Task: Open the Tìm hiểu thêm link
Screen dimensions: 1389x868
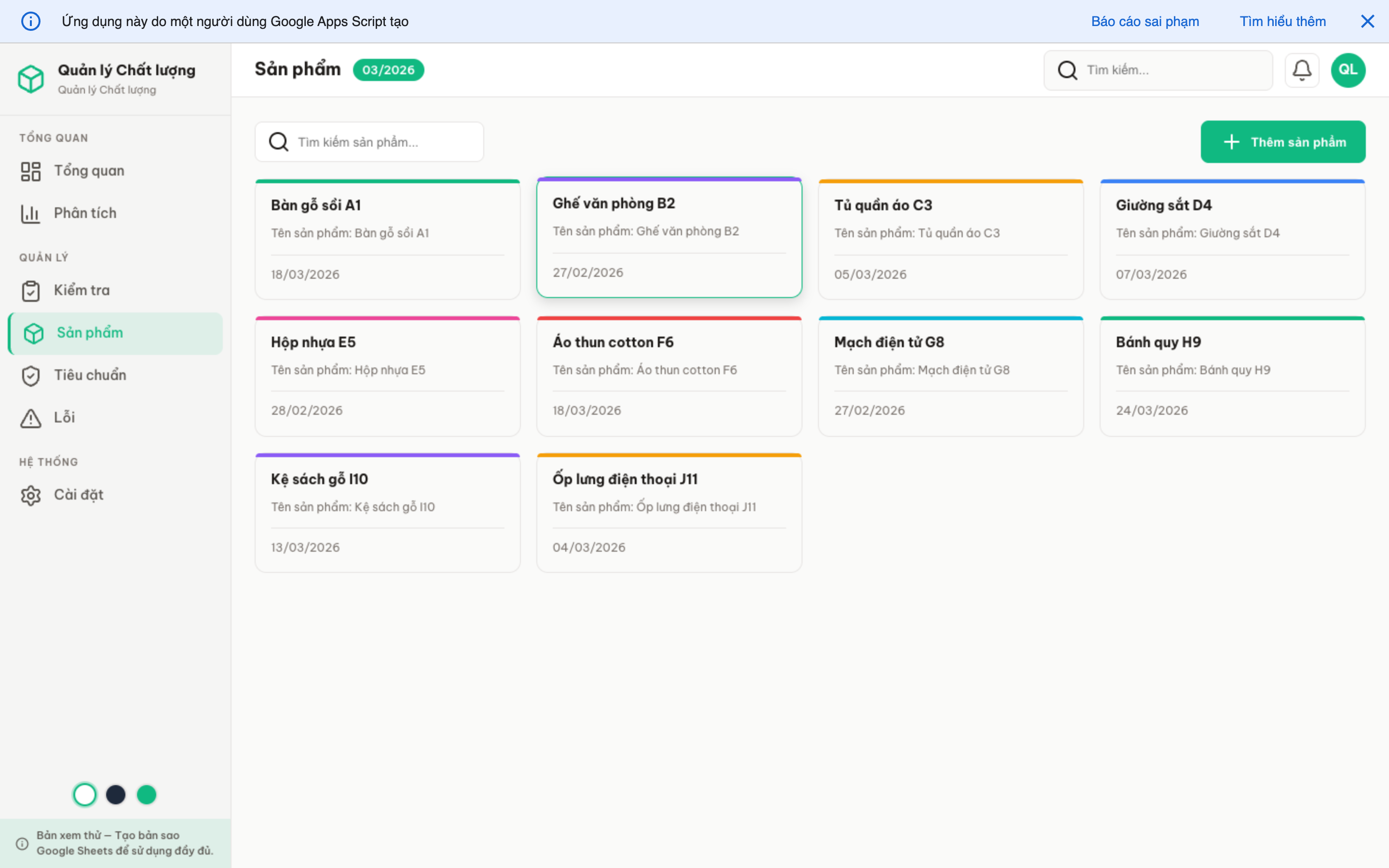Action: pos(1282,21)
